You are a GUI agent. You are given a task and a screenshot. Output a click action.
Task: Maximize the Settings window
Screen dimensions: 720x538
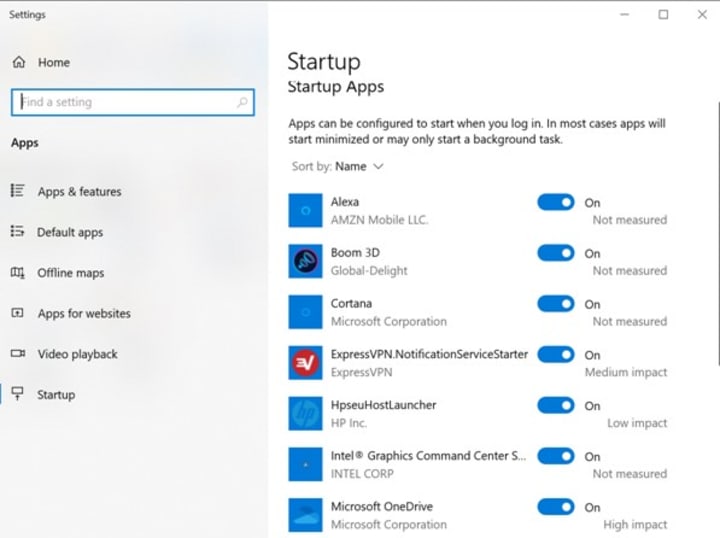click(663, 15)
